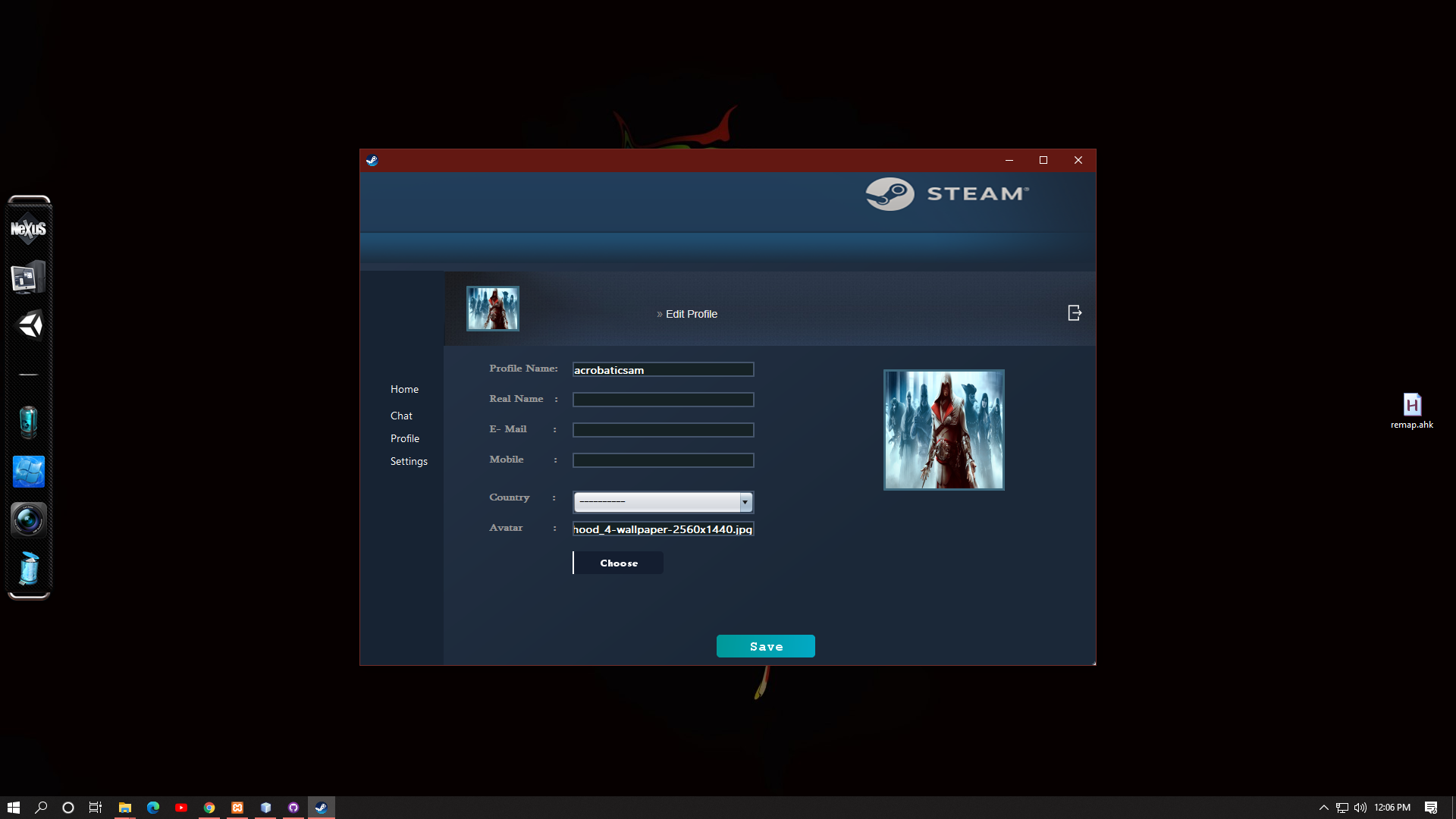Screen dimensions: 1456x819
Task: Open the Country dropdown
Action: [664, 502]
